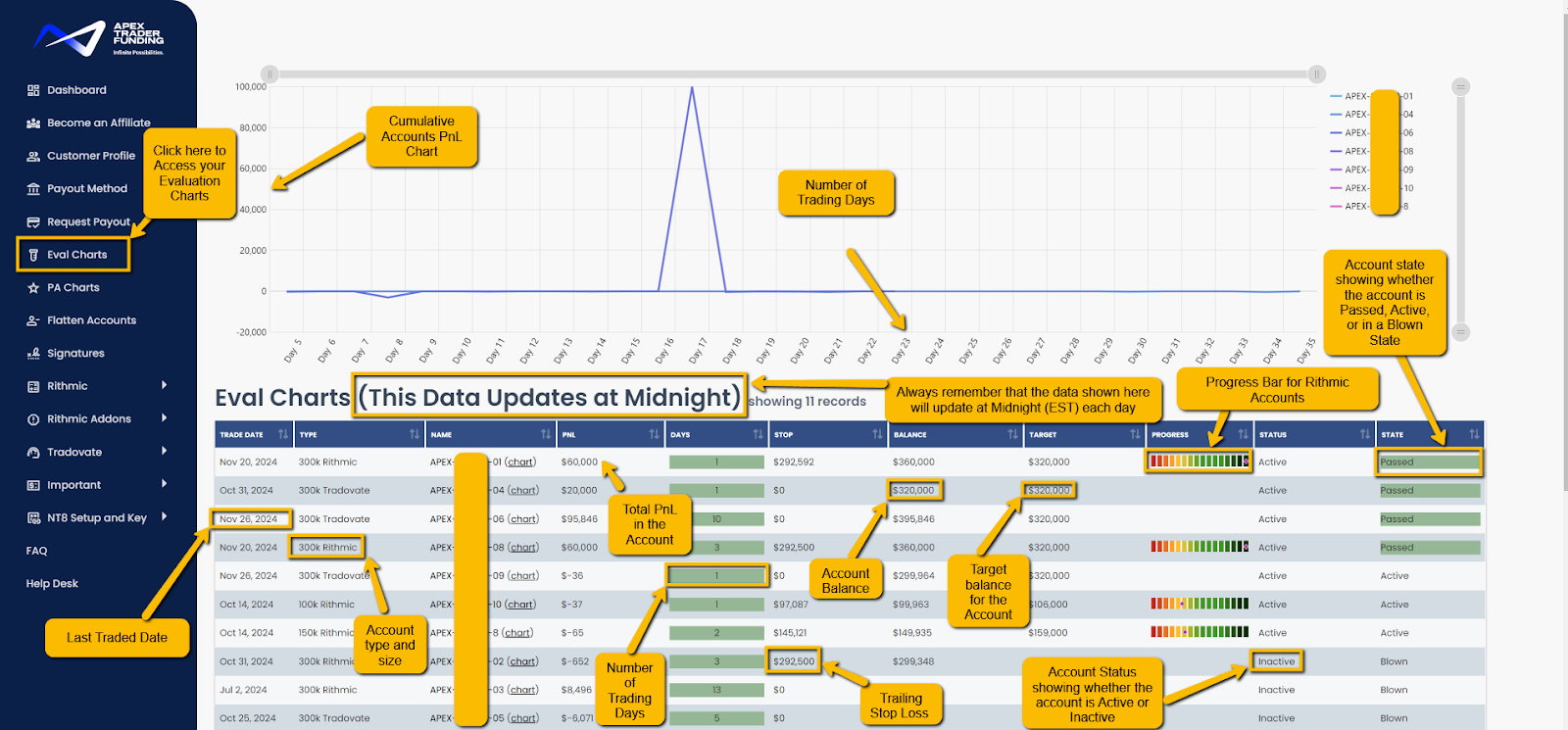This screenshot has width=1568, height=730.
Task: Open chart link for account -04
Action: 523,491
